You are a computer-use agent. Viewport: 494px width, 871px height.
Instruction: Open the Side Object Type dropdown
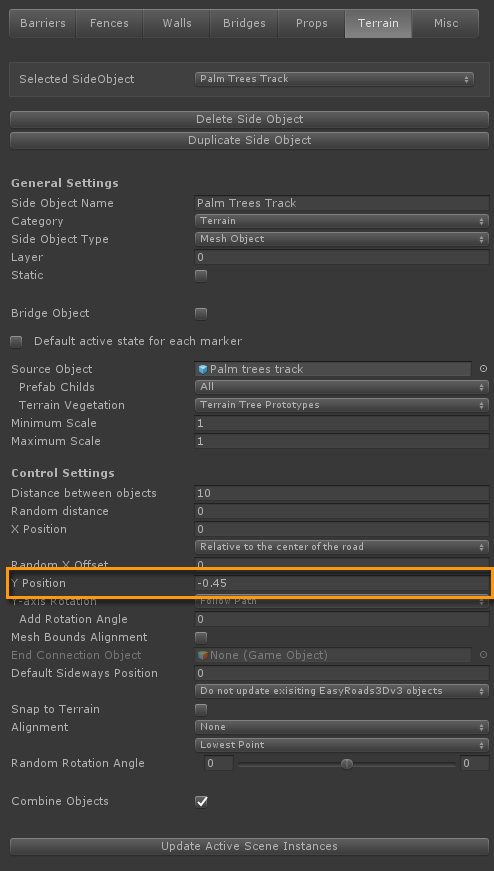pos(342,239)
